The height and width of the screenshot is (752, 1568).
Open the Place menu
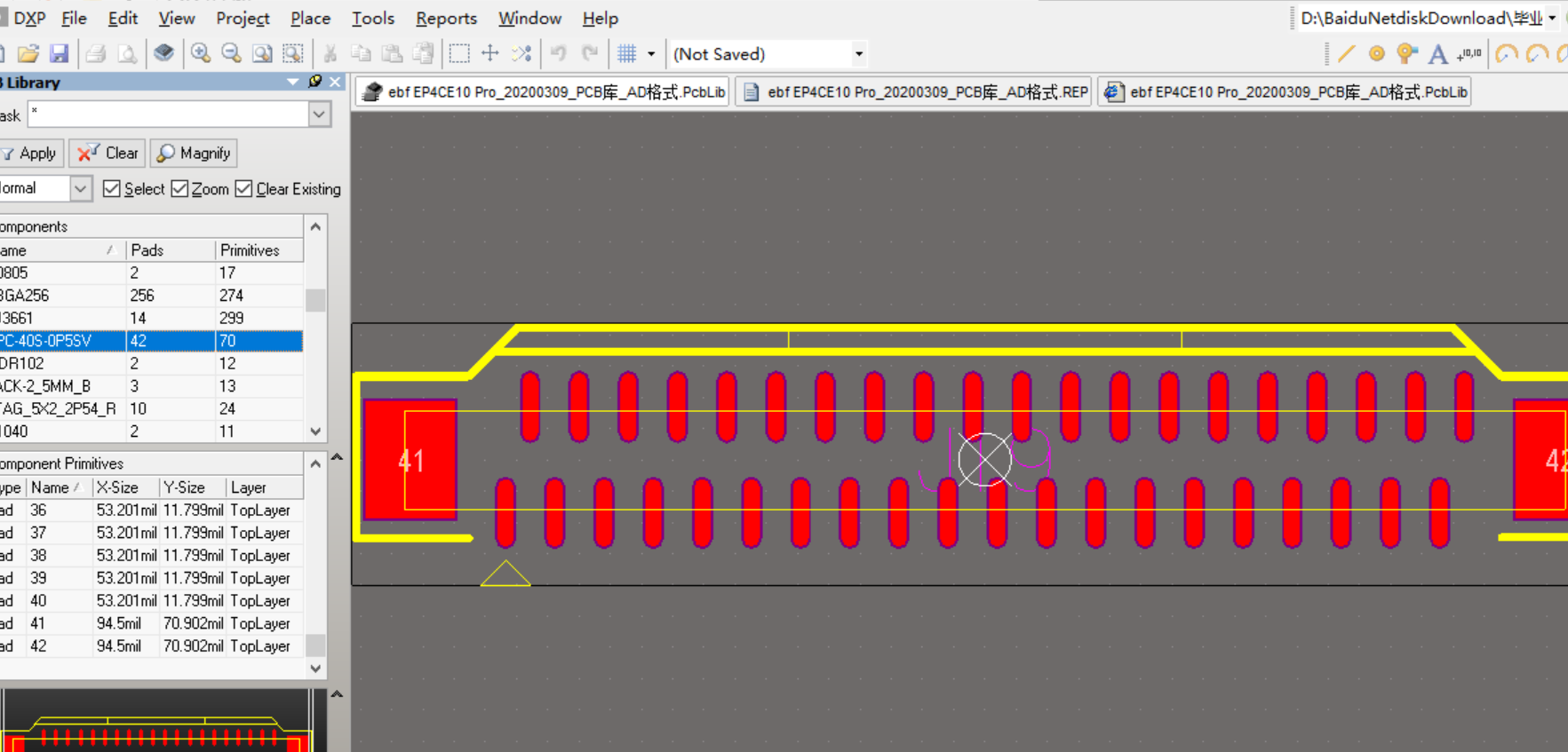pyautogui.click(x=310, y=18)
